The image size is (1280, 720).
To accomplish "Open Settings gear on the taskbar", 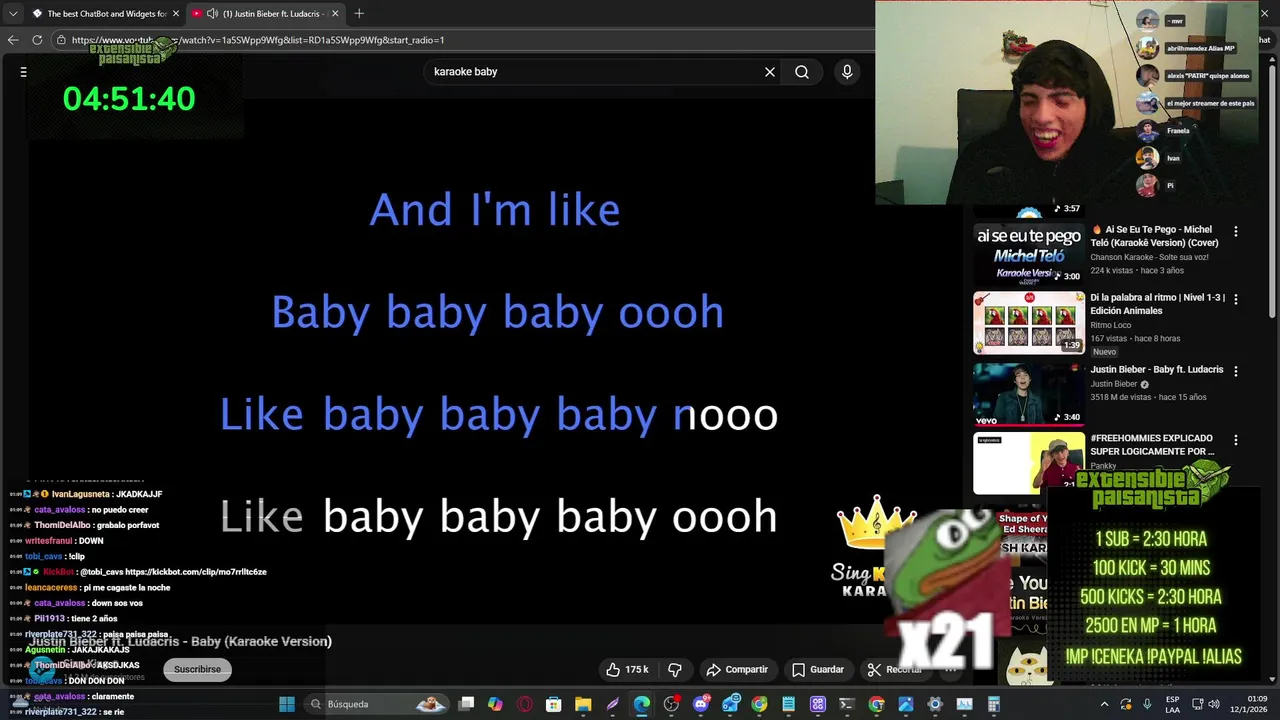I will [x=935, y=704].
